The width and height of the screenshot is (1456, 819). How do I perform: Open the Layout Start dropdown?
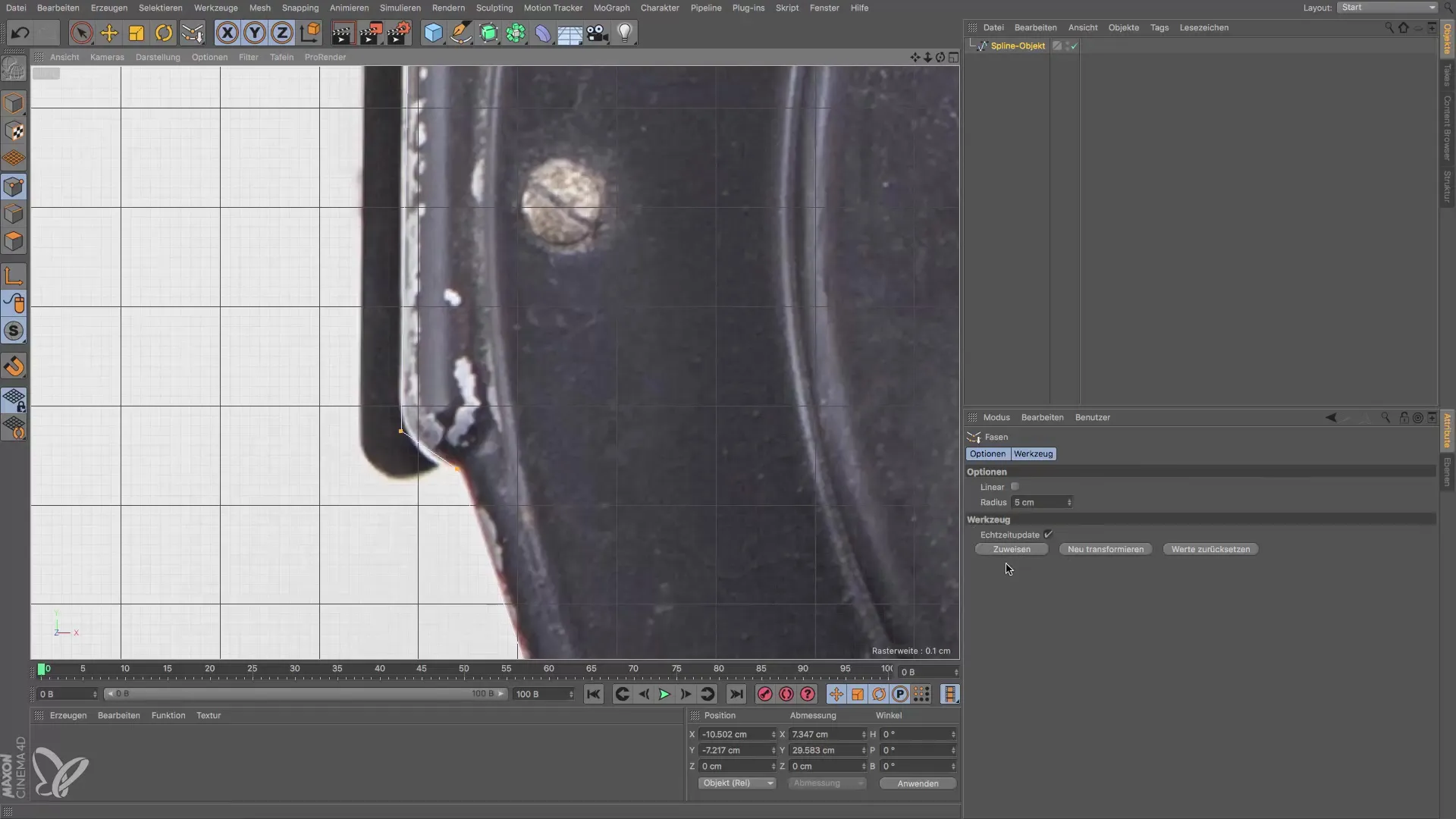(1387, 8)
